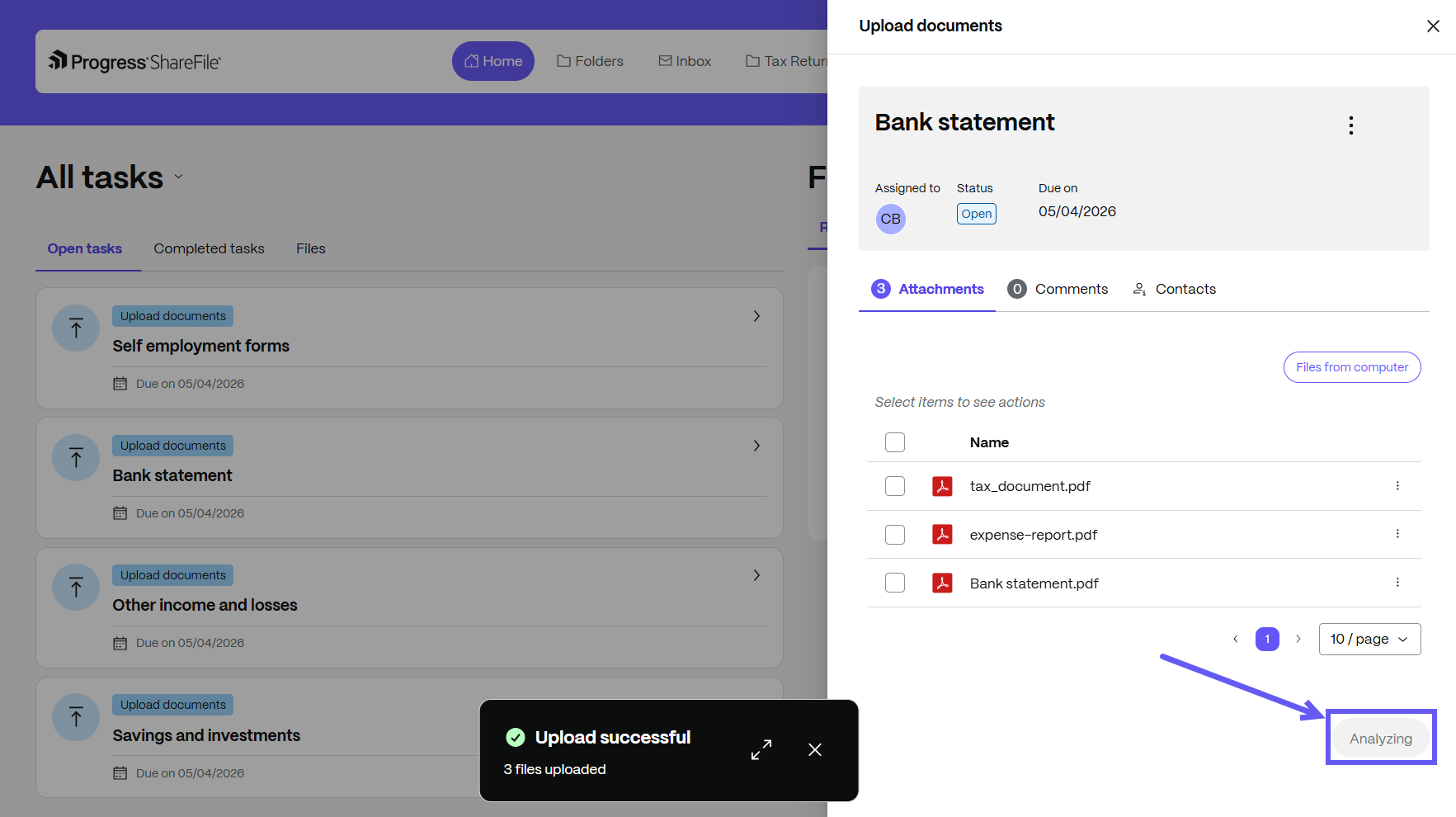
Task: Open the Completed tasks tab
Action: click(209, 248)
